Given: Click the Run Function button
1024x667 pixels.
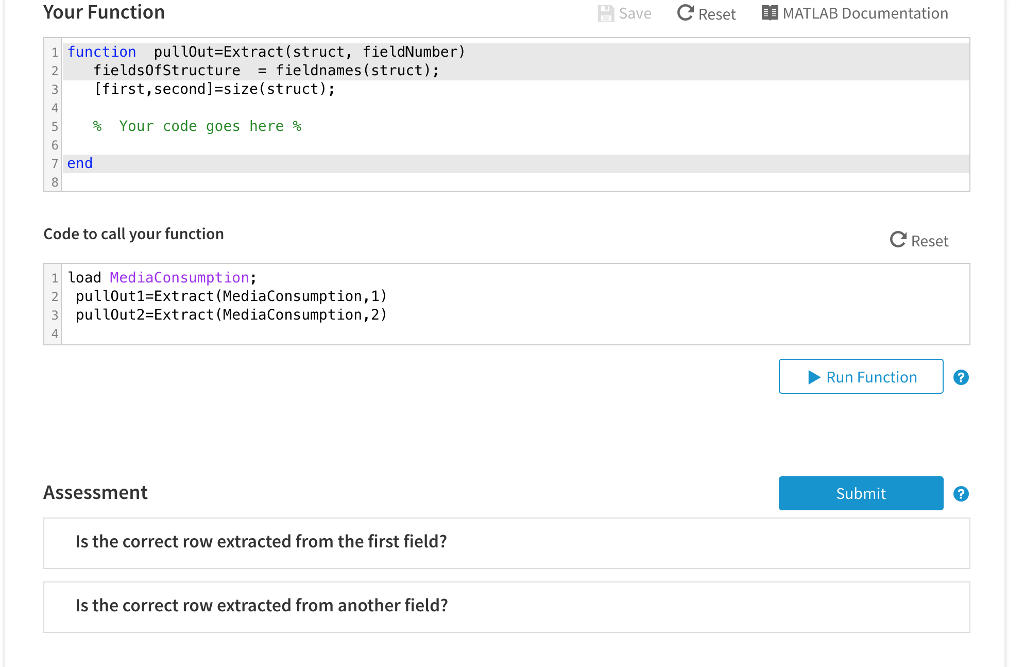Looking at the screenshot, I should click(861, 377).
